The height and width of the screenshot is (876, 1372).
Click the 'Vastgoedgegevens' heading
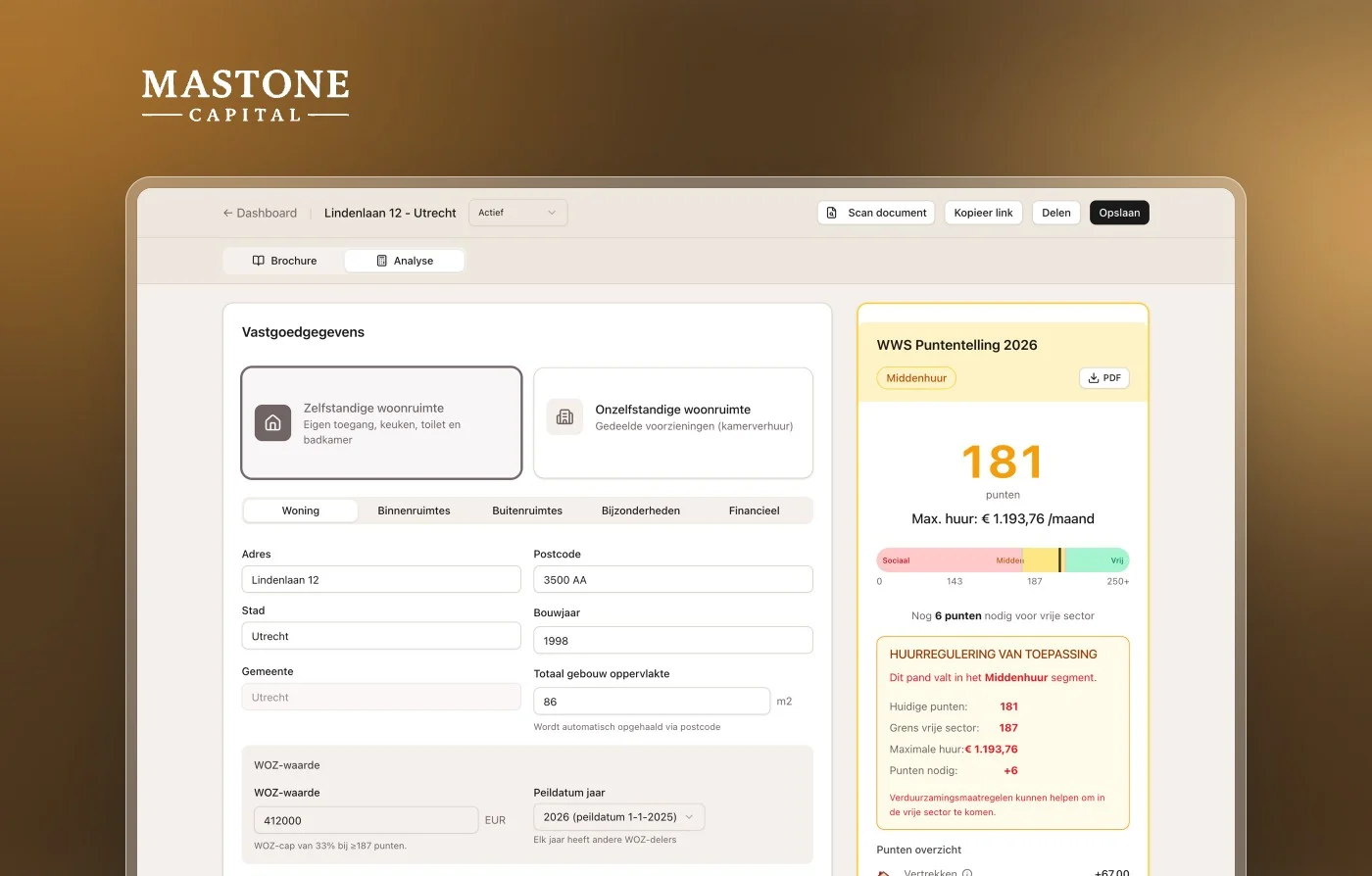pyautogui.click(x=303, y=332)
